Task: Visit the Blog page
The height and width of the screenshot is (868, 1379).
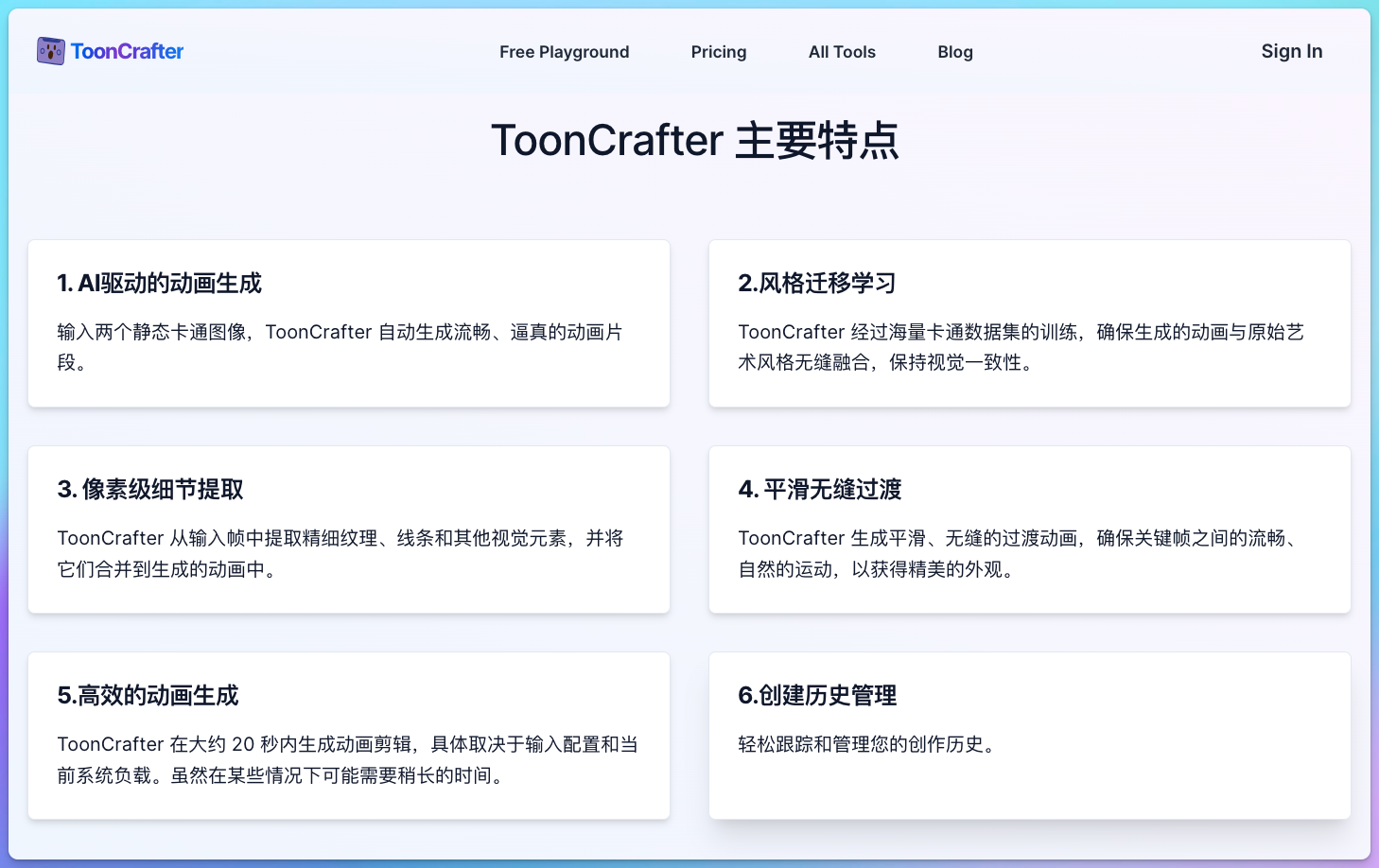Action: (954, 52)
